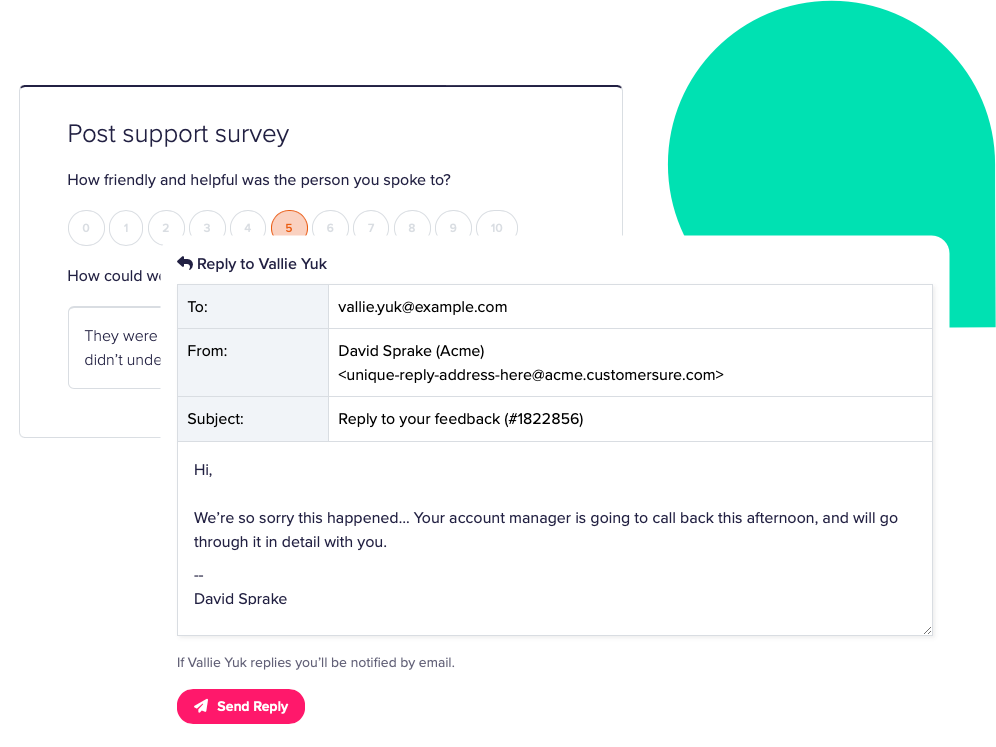The width and height of the screenshot is (996, 747).
Task: Click the highlighted rating 5
Action: [289, 228]
